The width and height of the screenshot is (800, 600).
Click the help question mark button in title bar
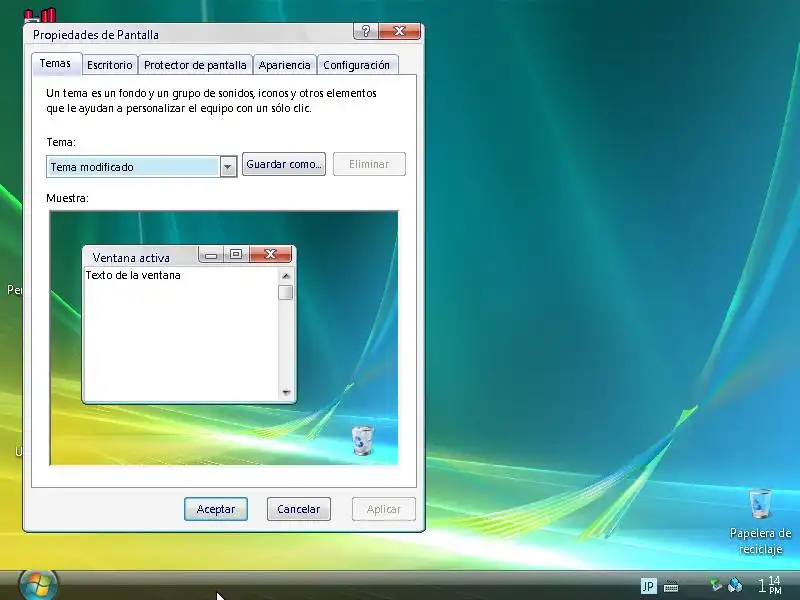[365, 32]
